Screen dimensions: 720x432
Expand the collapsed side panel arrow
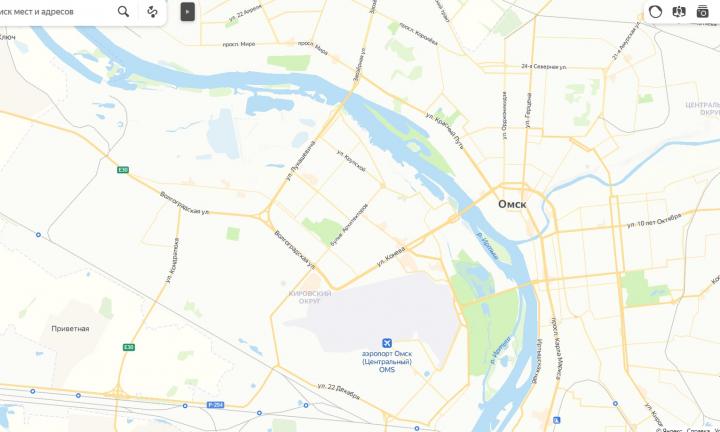187,12
